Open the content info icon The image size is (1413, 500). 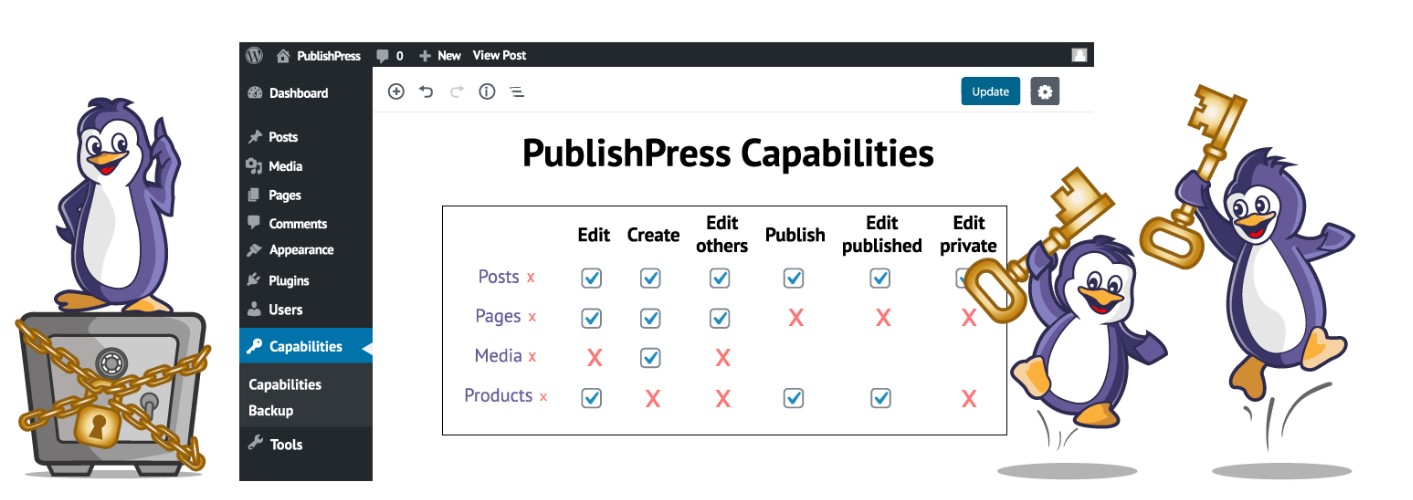click(487, 92)
